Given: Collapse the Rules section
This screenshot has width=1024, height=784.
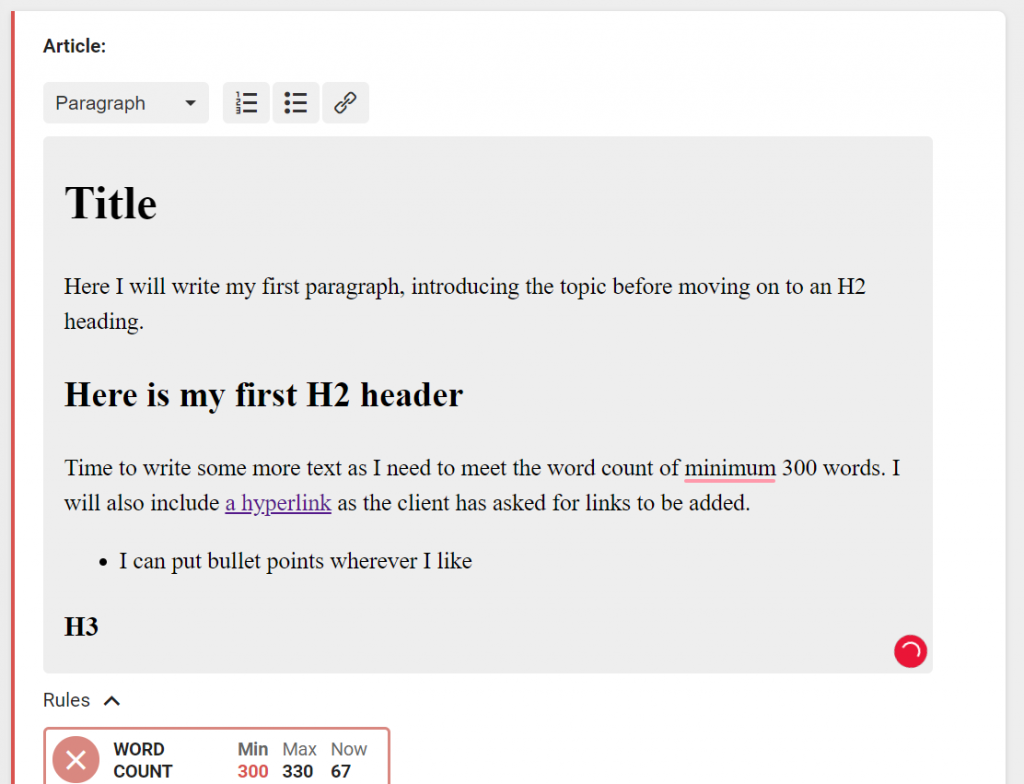Looking at the screenshot, I should pos(112,701).
